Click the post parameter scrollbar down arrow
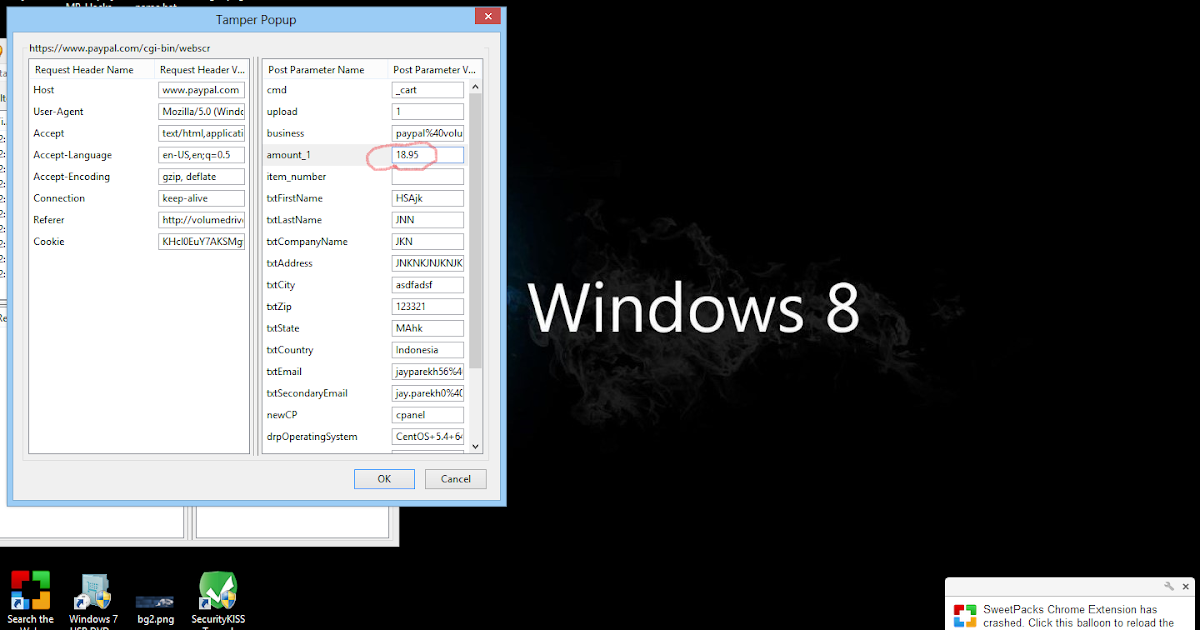 [476, 447]
